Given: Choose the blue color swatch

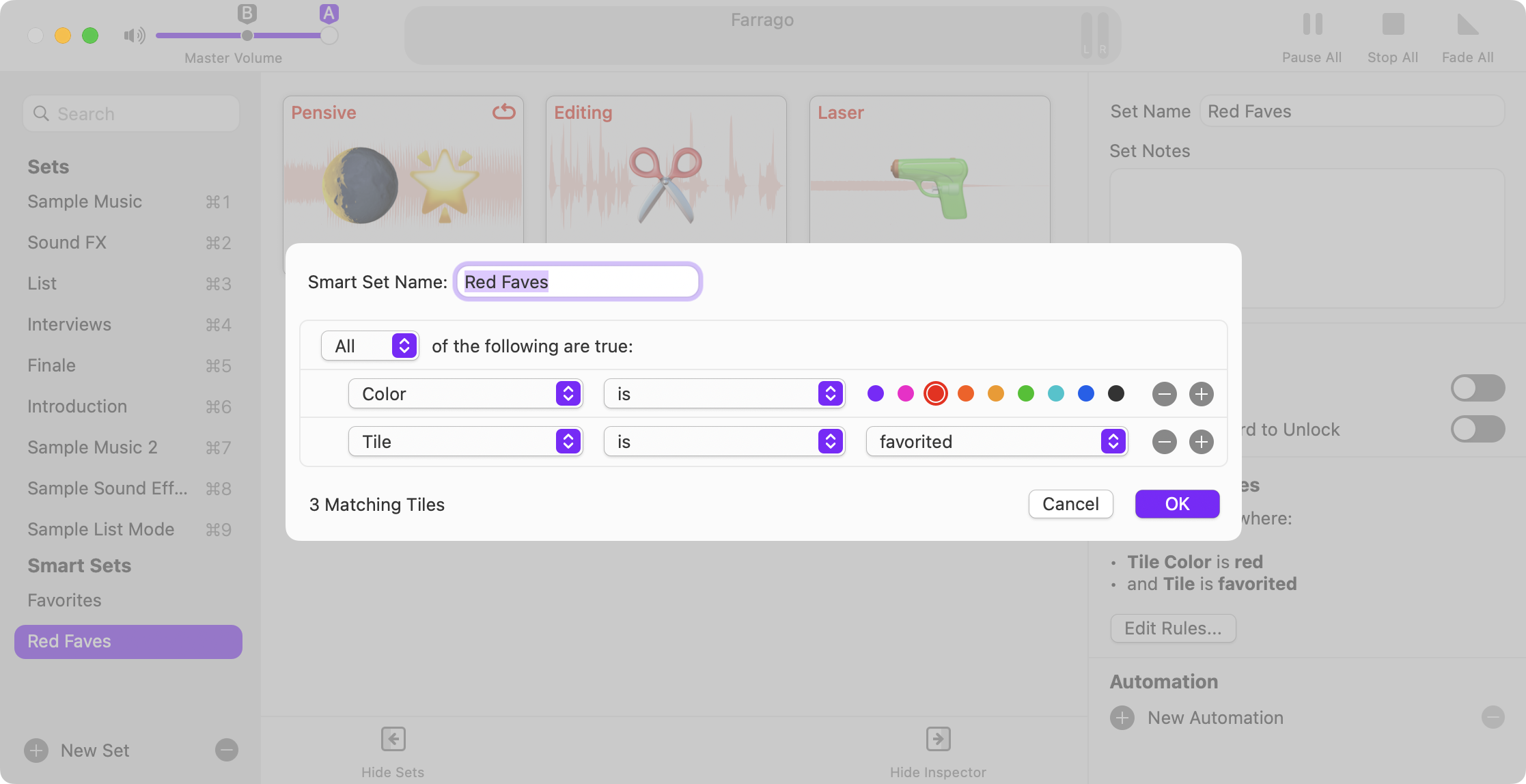Looking at the screenshot, I should (1086, 393).
